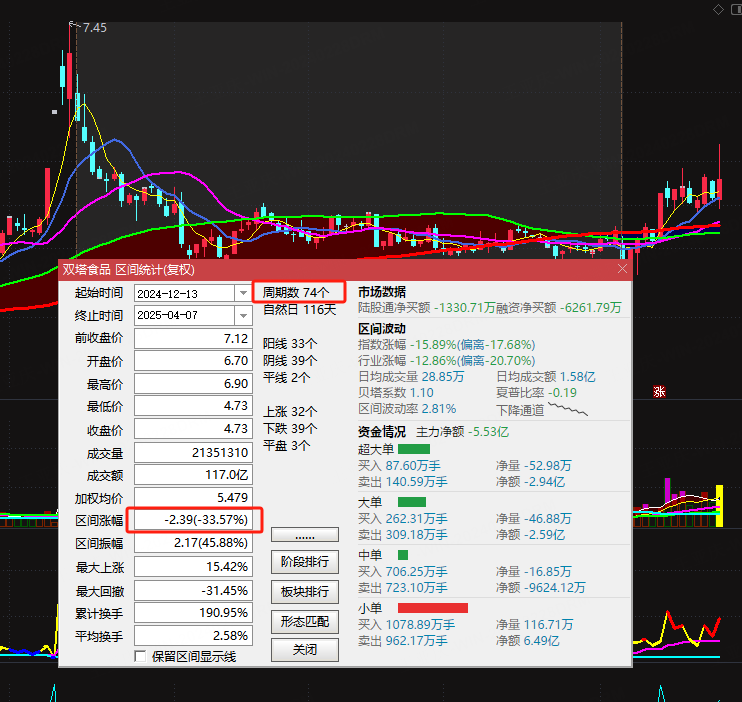
Task: Click the 阴线 39个 count
Action: point(290,361)
